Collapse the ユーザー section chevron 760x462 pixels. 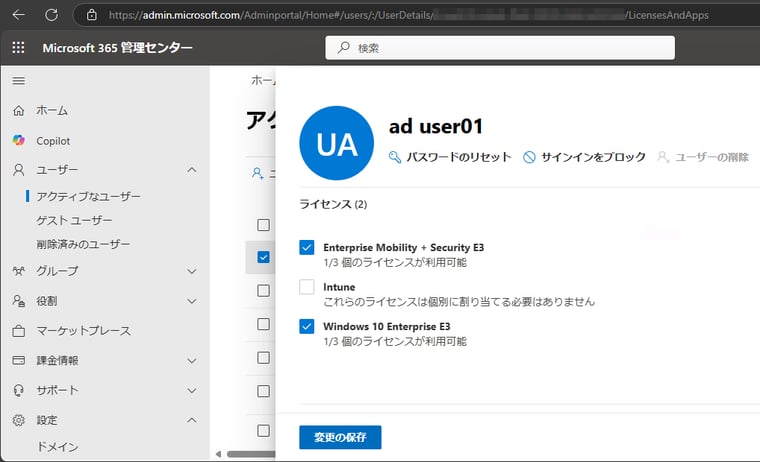pos(192,170)
